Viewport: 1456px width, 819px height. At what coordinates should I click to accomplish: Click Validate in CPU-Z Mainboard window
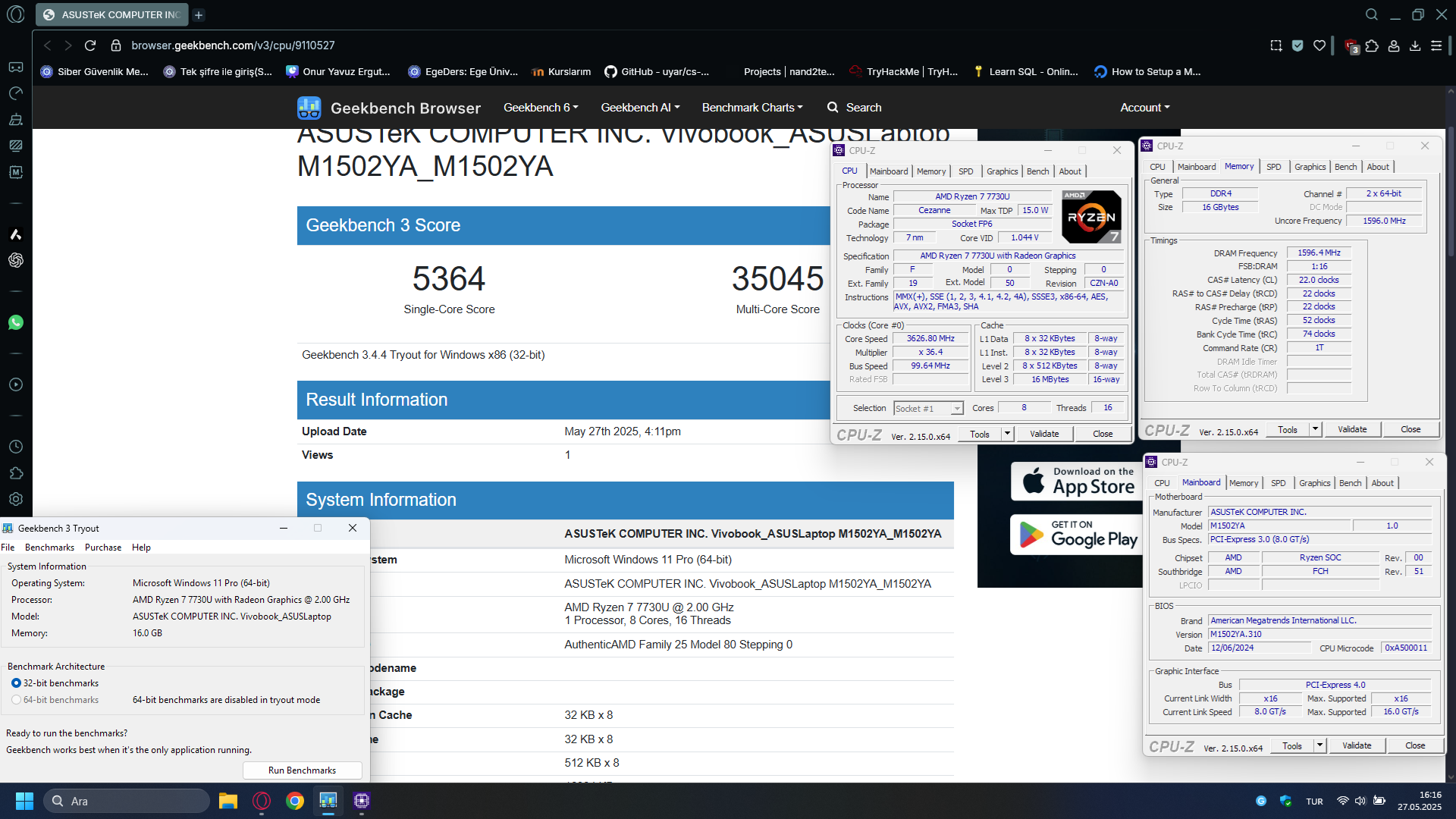(1357, 745)
